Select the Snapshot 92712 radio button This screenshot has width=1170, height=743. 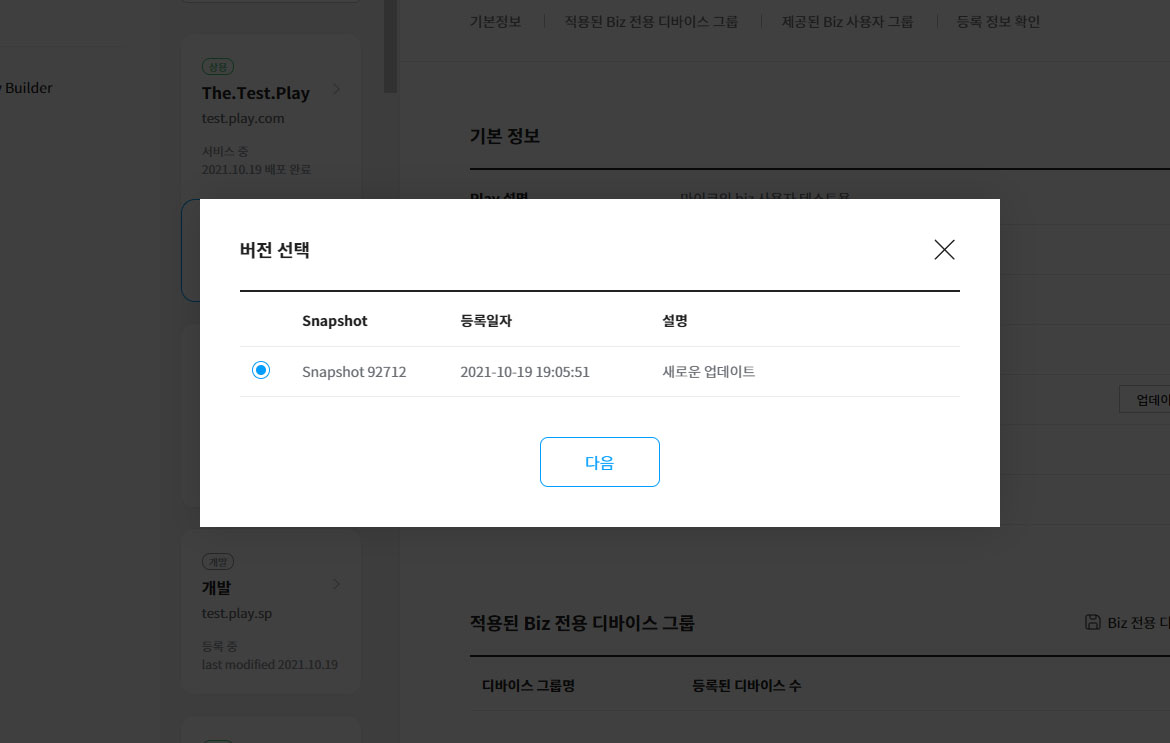261,371
